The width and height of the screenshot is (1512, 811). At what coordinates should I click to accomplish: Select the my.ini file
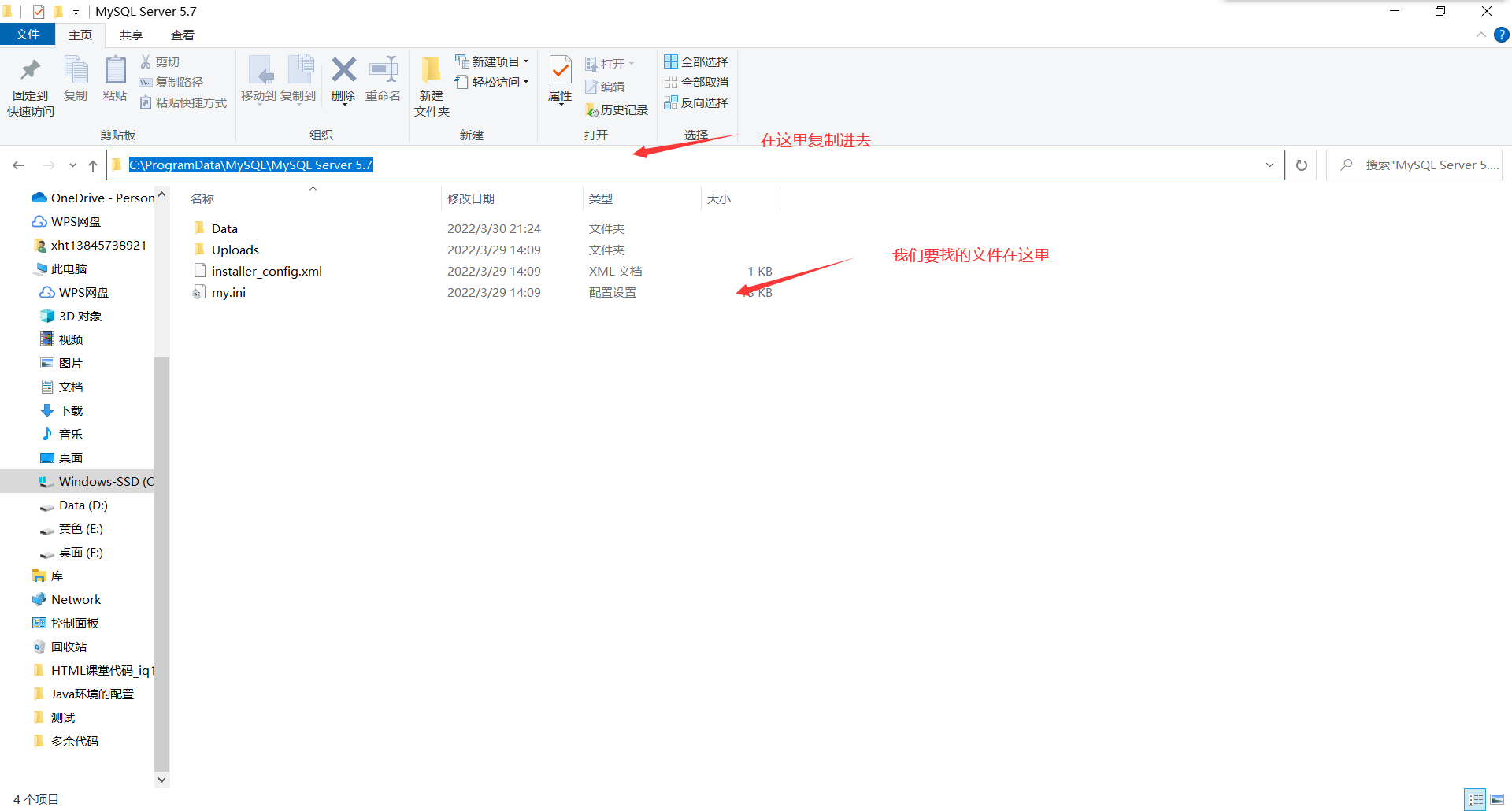(x=228, y=292)
